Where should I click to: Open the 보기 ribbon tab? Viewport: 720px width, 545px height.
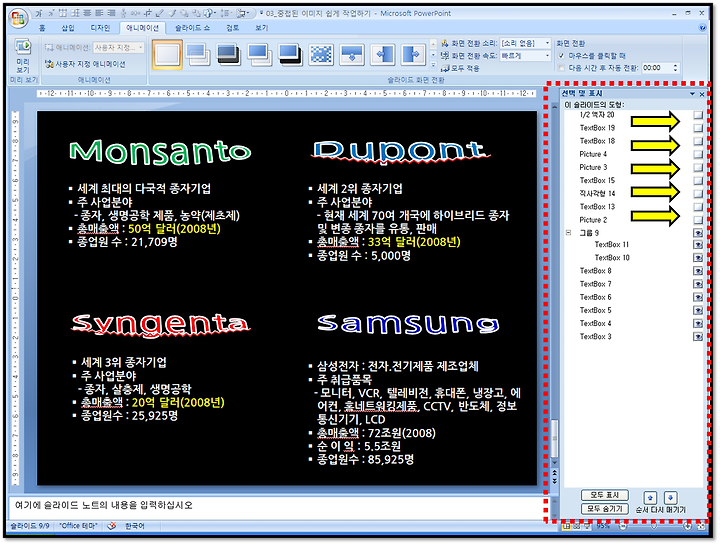pos(261,28)
